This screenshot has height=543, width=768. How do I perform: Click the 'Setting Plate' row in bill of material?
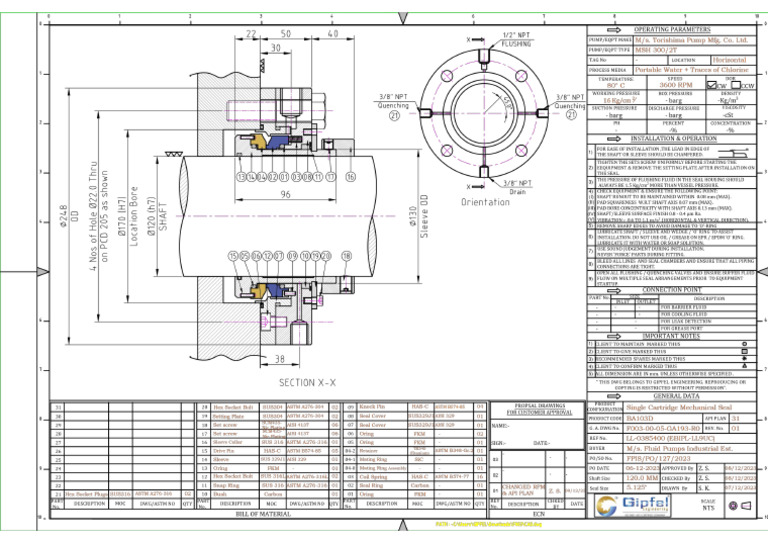coord(268,416)
